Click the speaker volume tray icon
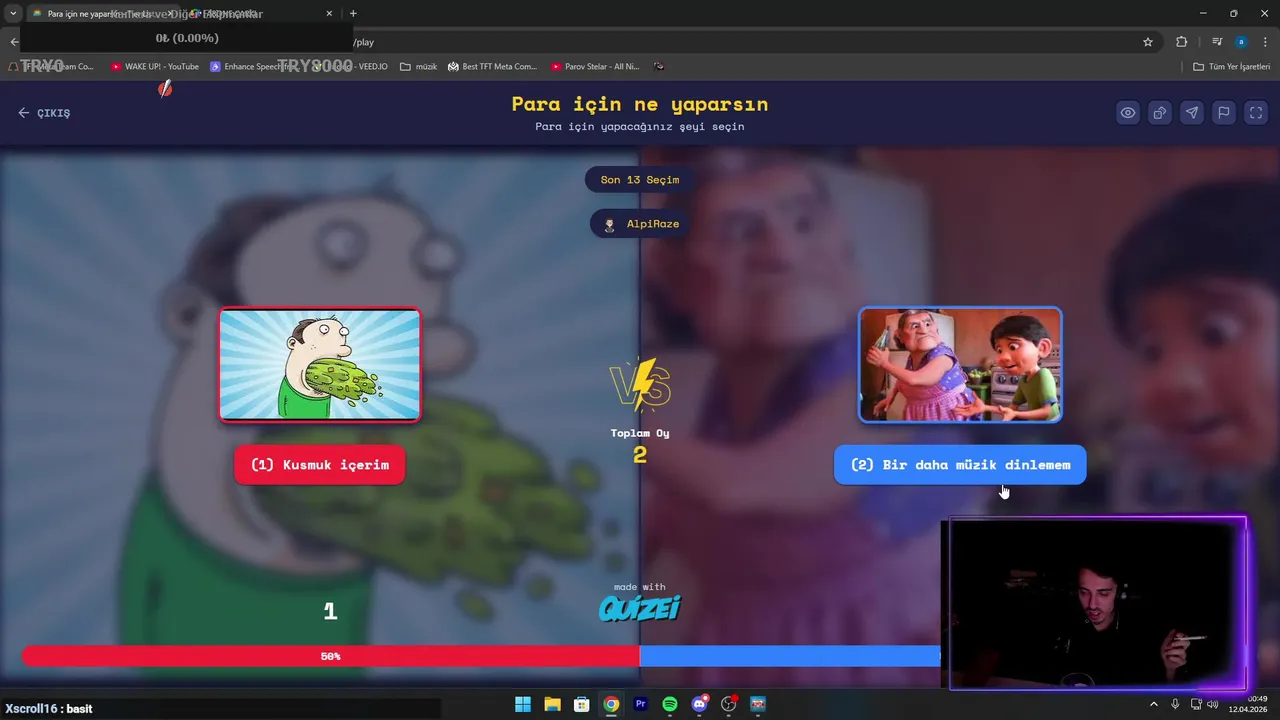This screenshot has height=720, width=1280. pos(1213,704)
